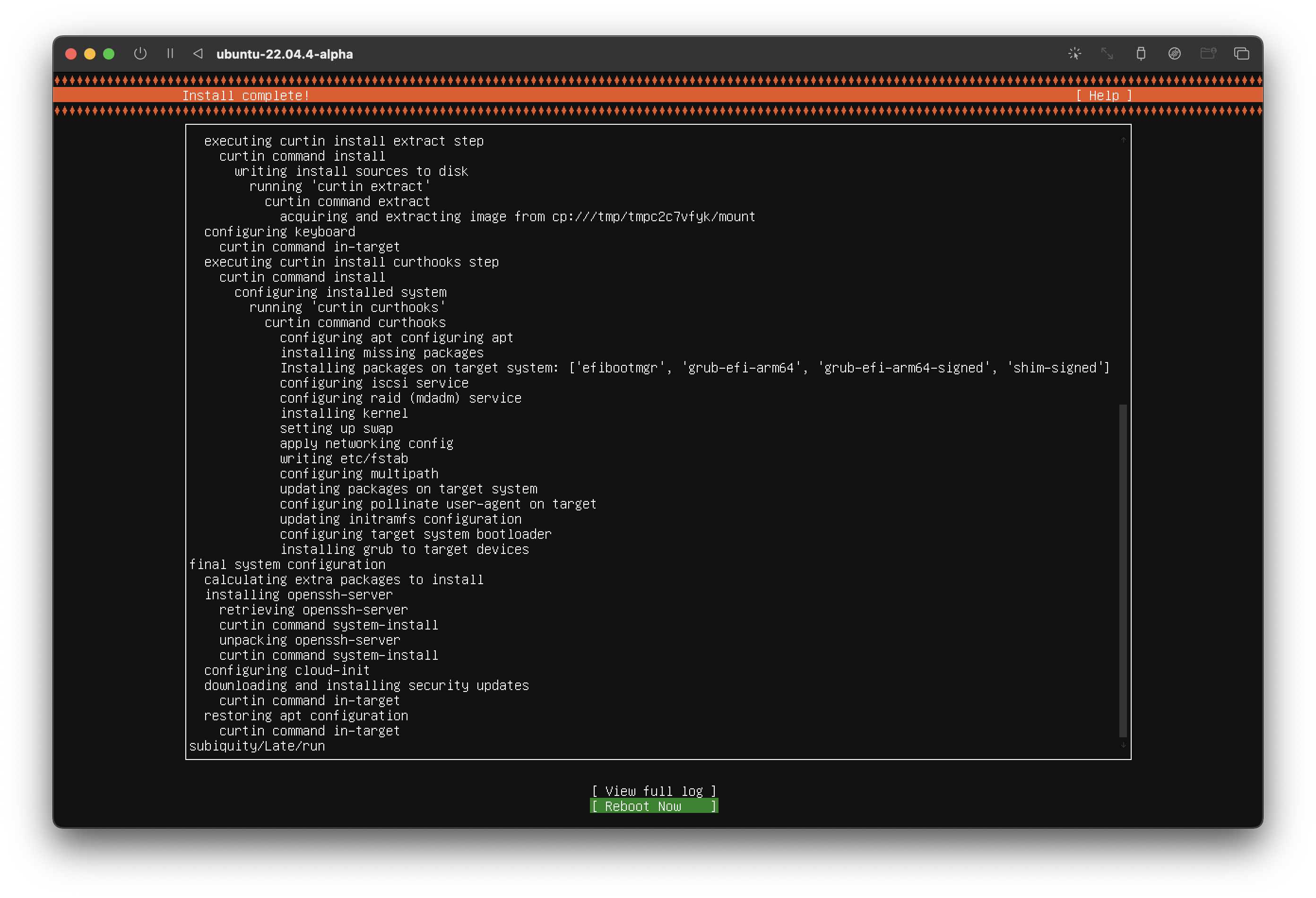Click 'updating packages on target system' line

408,489
